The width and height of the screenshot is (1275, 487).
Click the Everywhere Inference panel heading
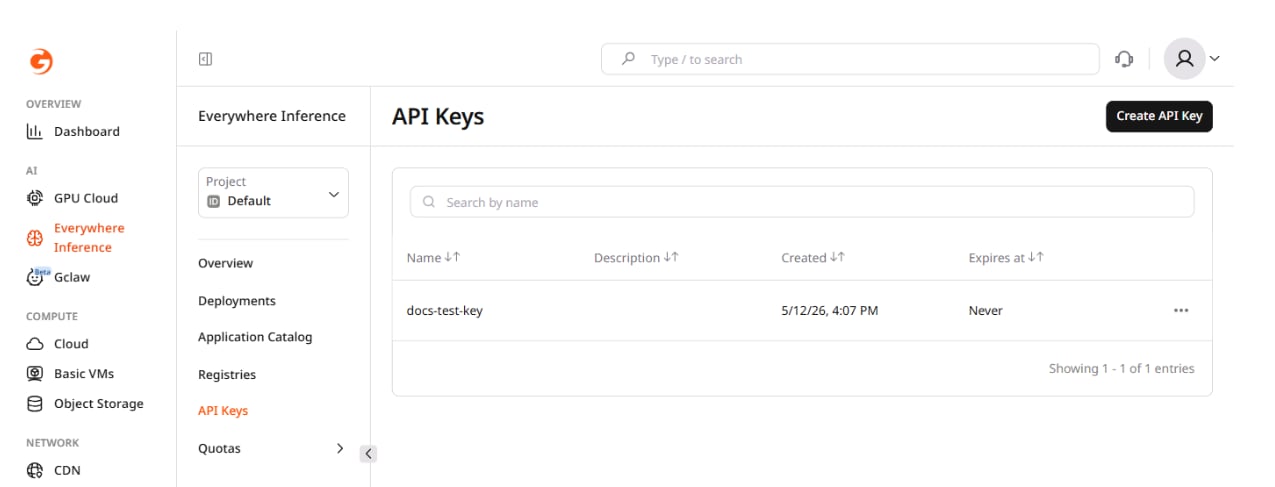(x=272, y=116)
